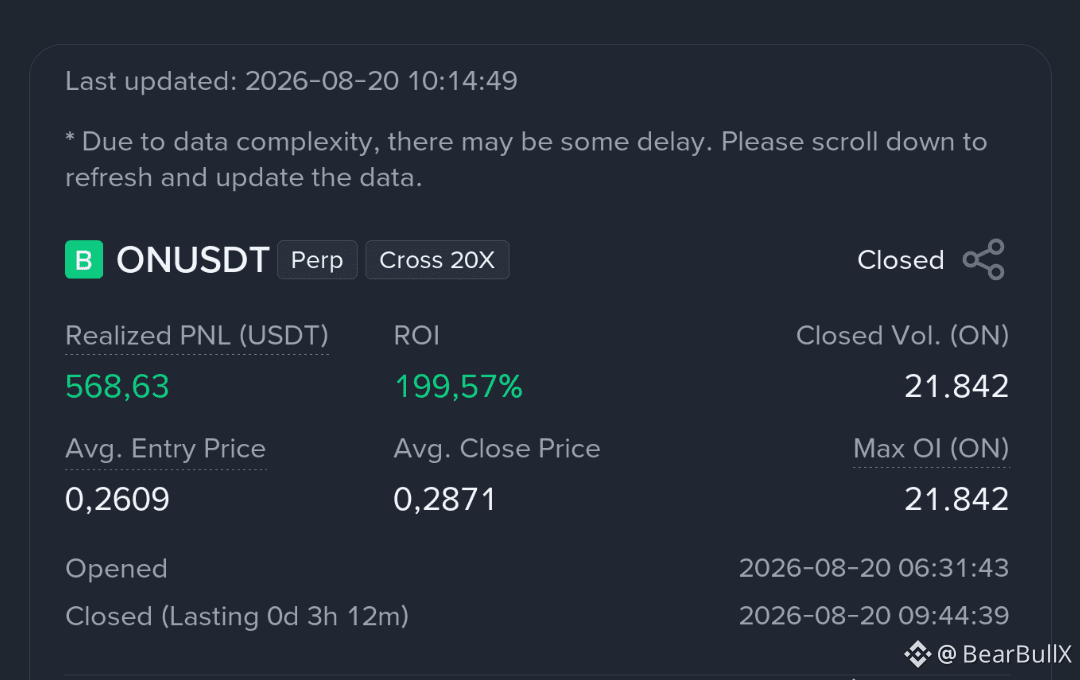Select the Cross 20X leverage tag
This screenshot has width=1080, height=680.
tap(437, 260)
